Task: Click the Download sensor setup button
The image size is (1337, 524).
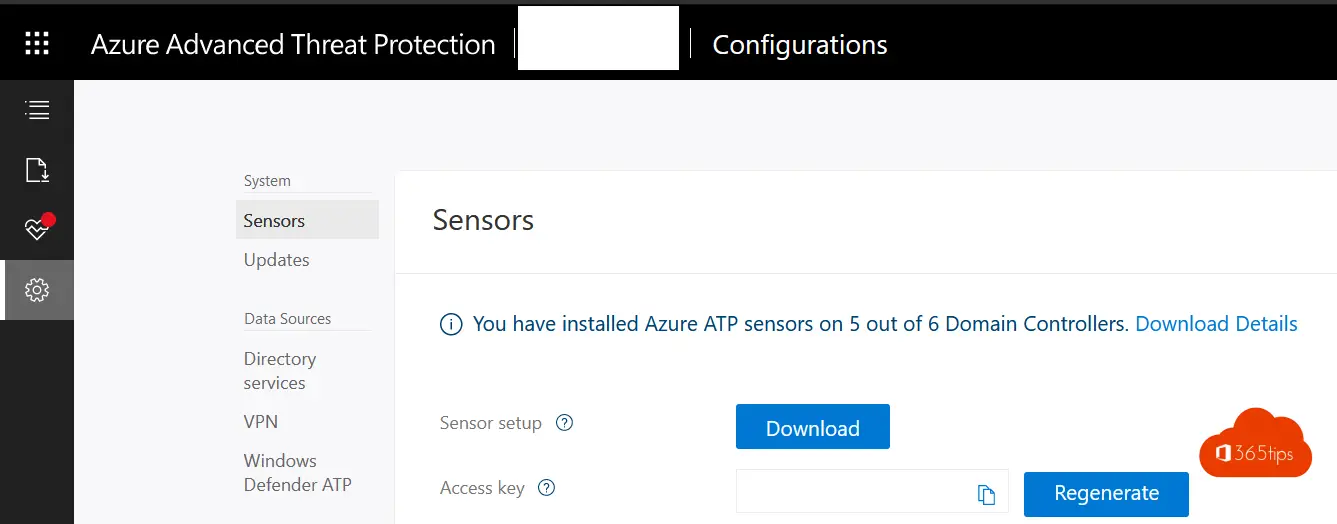Action: [x=813, y=427]
